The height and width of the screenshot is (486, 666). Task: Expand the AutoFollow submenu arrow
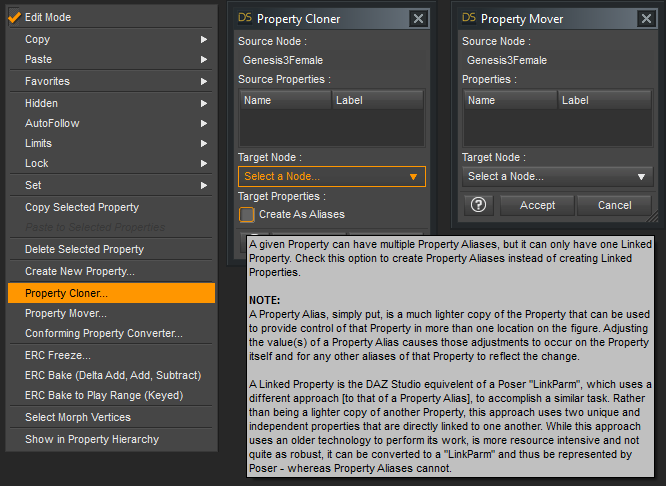pyautogui.click(x=204, y=123)
